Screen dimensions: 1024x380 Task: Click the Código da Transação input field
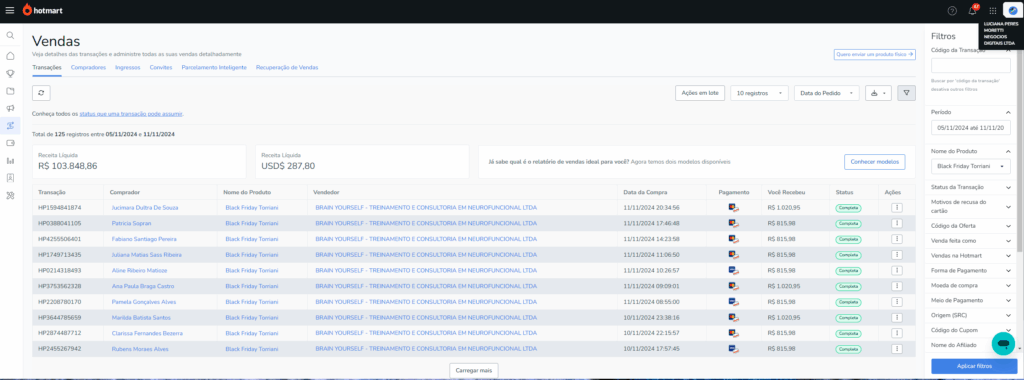coord(970,65)
